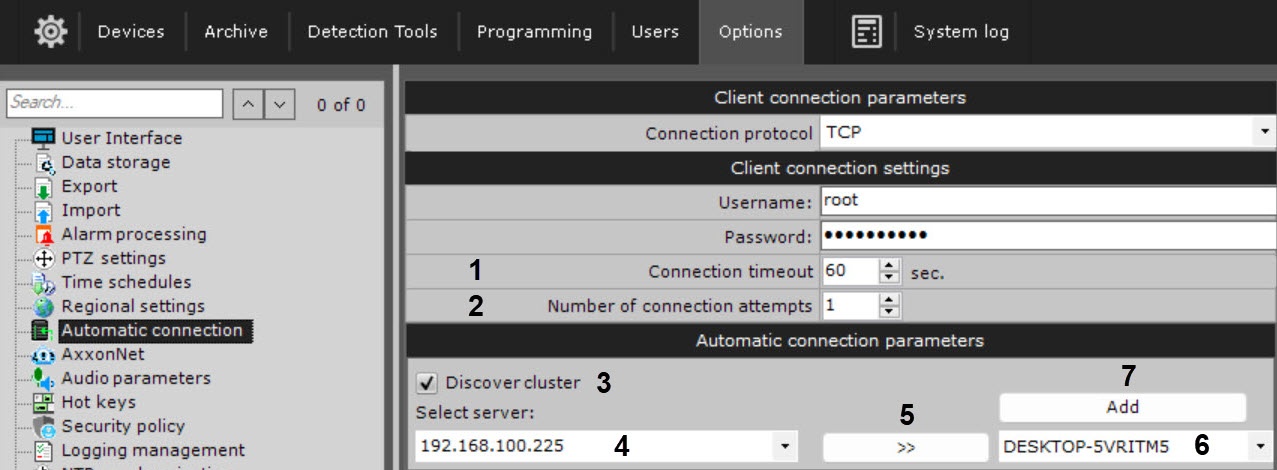
Task: Click the PTZ settings crosshair icon
Action: click(x=44, y=259)
